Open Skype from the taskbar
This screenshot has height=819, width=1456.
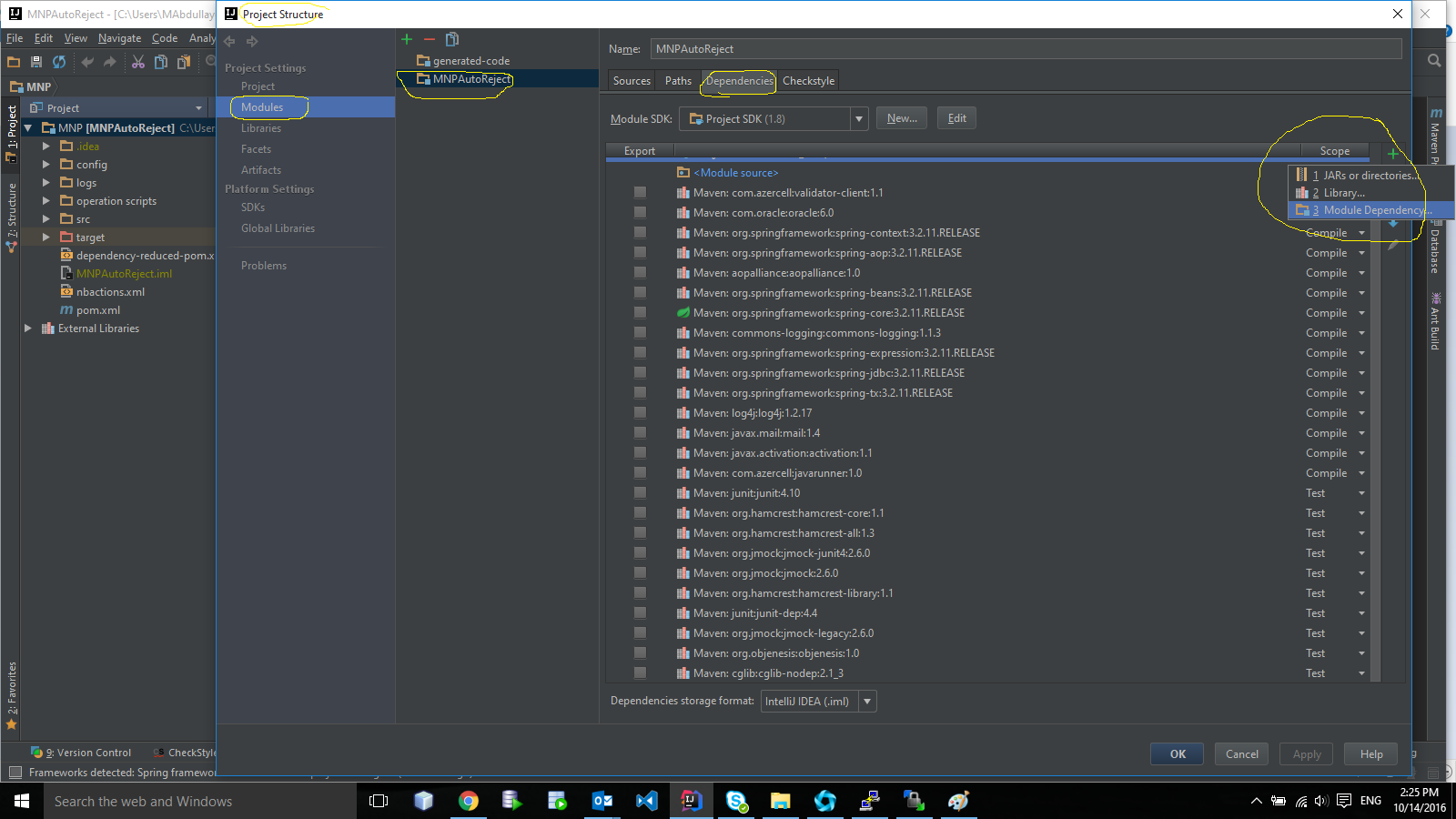[x=736, y=801]
